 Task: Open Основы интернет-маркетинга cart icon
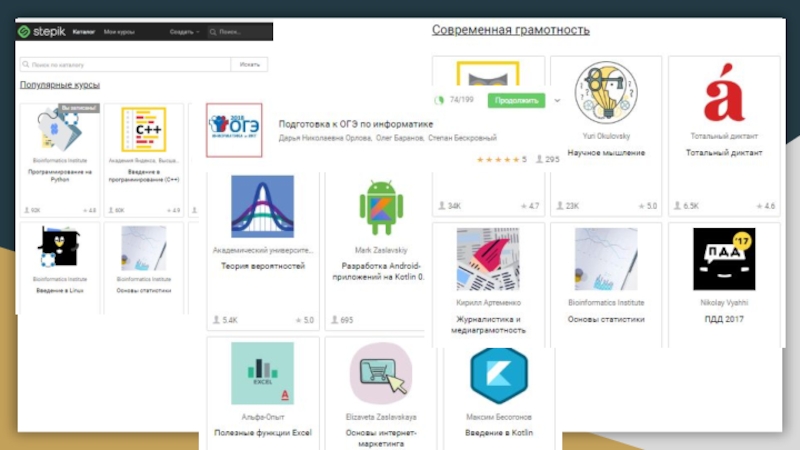381,373
